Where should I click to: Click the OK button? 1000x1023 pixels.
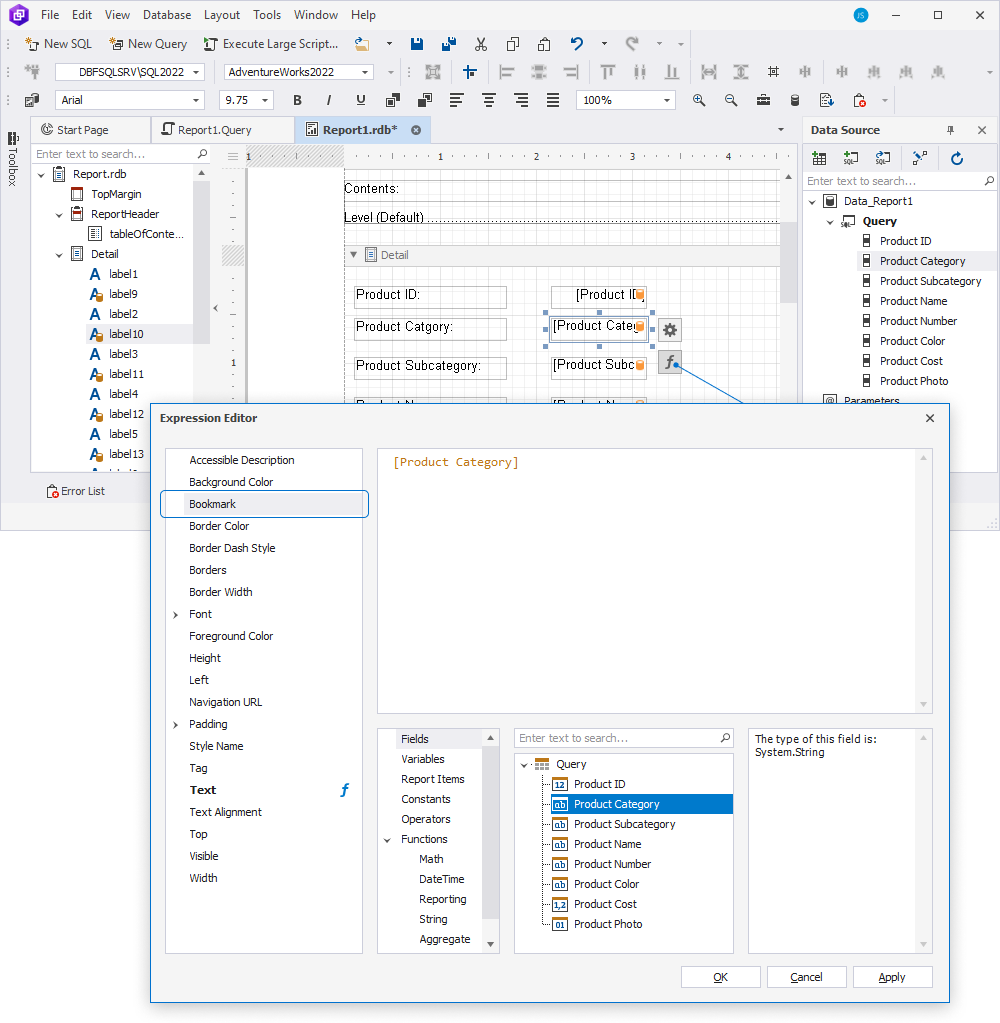coord(720,977)
